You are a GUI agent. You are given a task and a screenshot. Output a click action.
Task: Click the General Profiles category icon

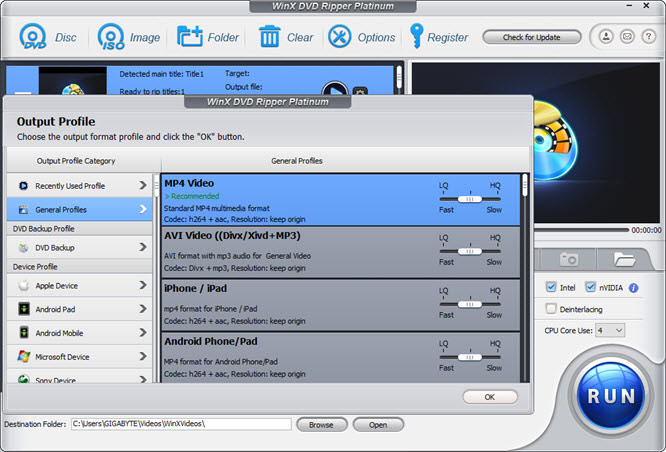23,209
